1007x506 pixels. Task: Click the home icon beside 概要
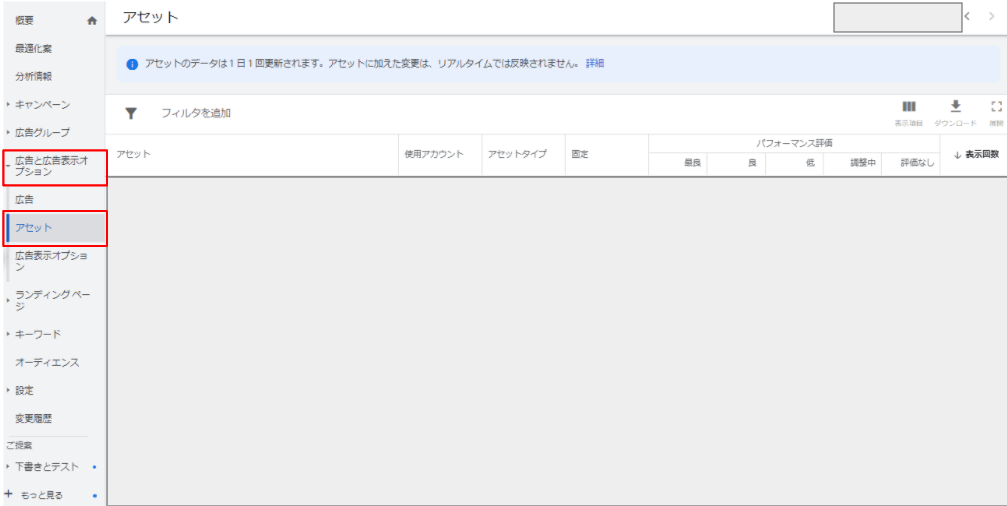pos(93,20)
